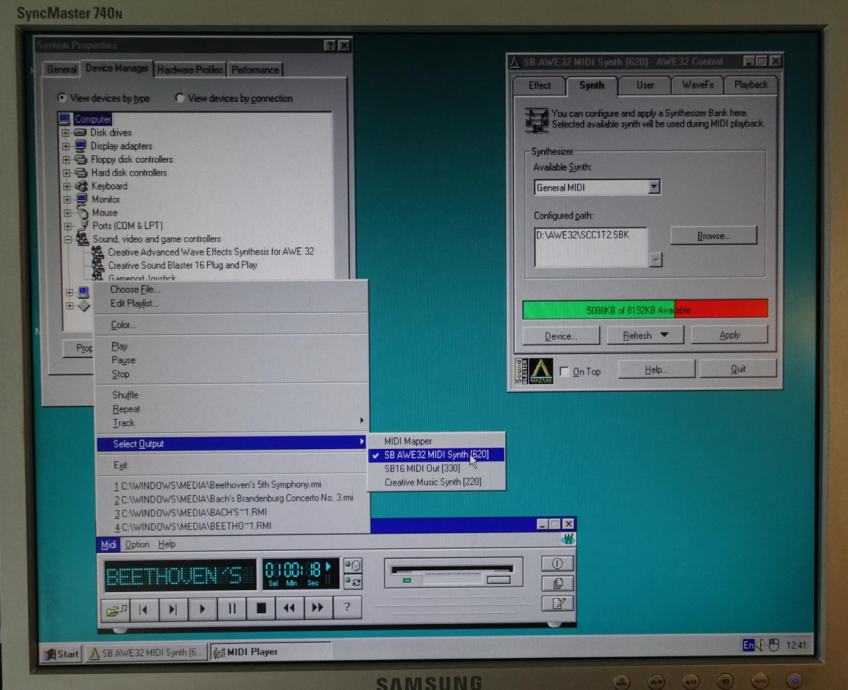Screen dimensions: 848x690
Task: Click the question mark help button
Action: (x=347, y=607)
